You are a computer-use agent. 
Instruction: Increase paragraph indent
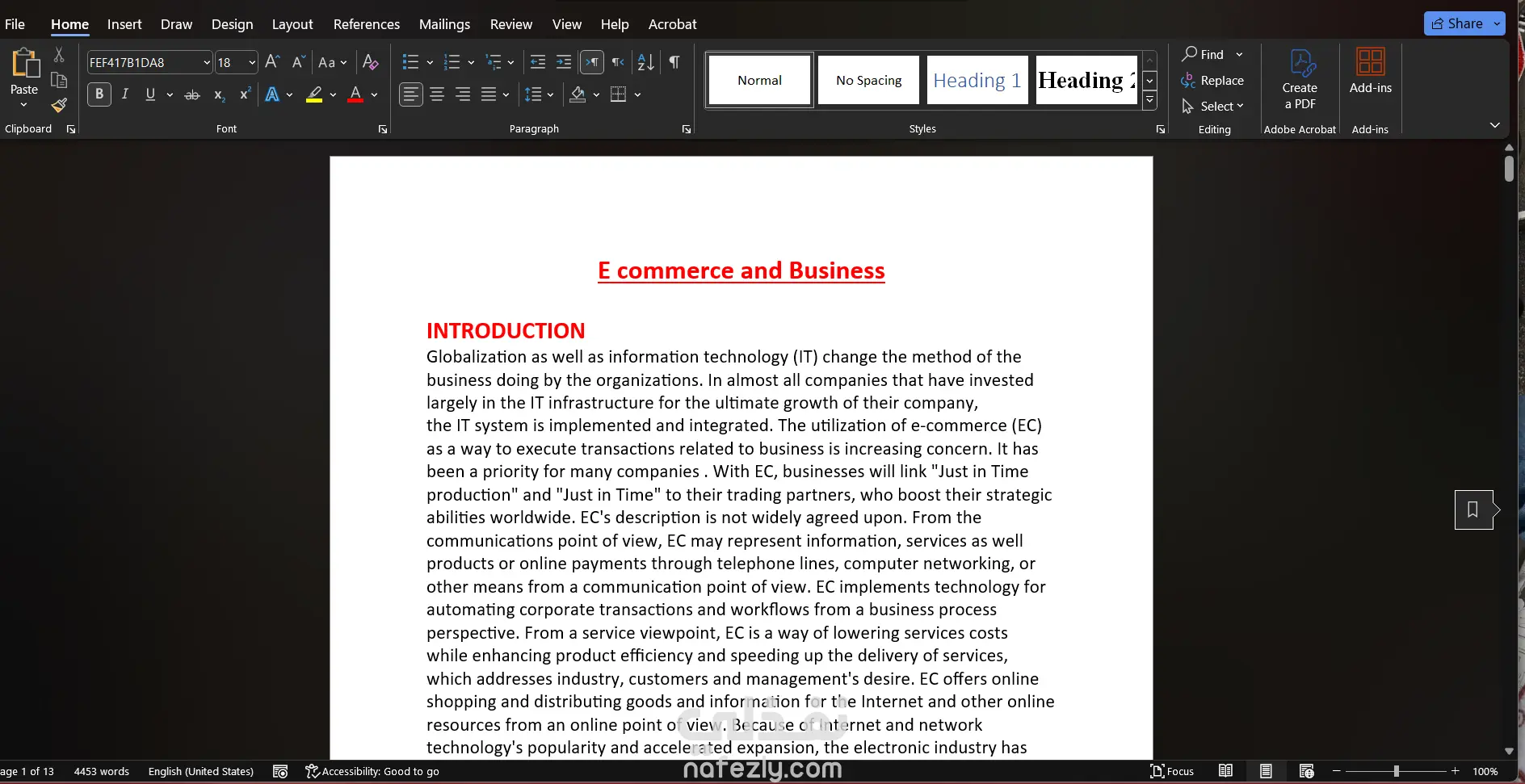[x=564, y=62]
